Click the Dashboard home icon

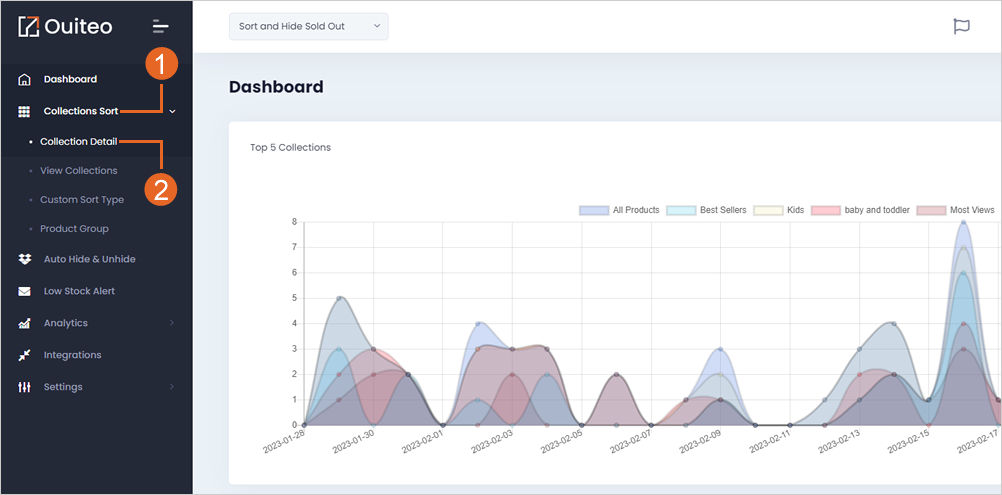point(24,80)
